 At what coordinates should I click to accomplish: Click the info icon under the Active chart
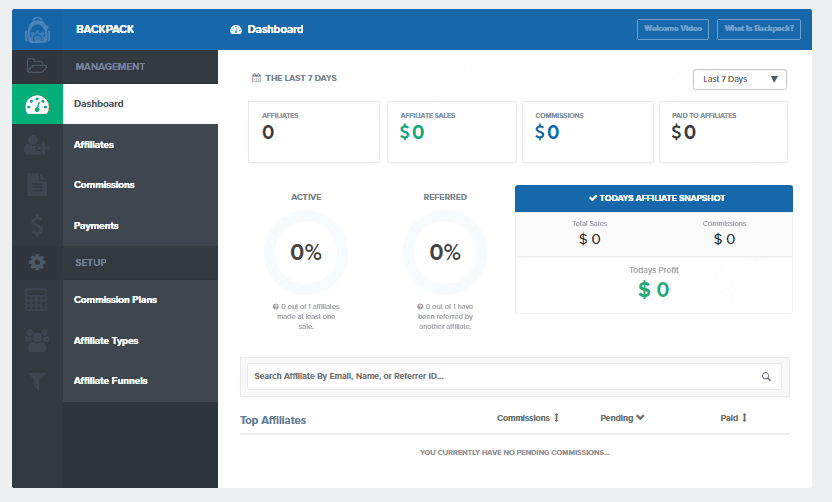click(x=275, y=307)
